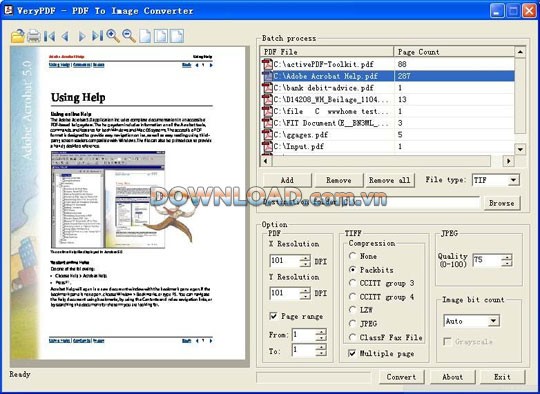Increase X Resolution with the up spinner
Screen dimensions: 540x394
pos(305,258)
